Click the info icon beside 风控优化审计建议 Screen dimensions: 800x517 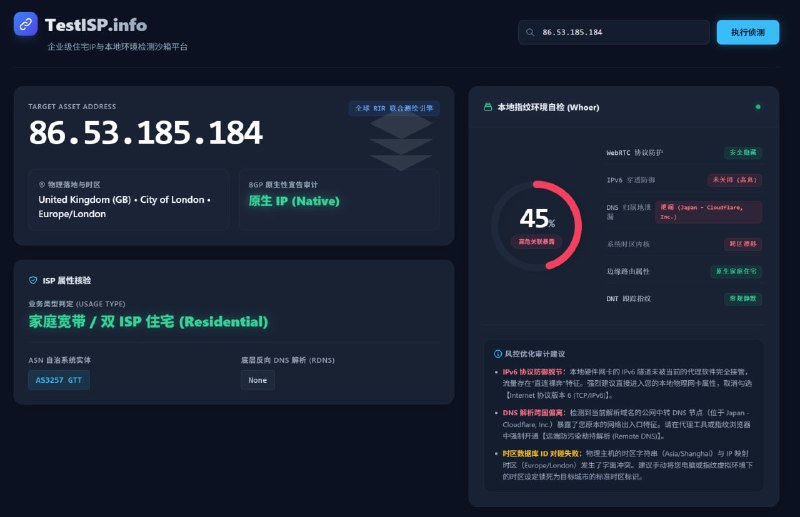(x=498, y=354)
